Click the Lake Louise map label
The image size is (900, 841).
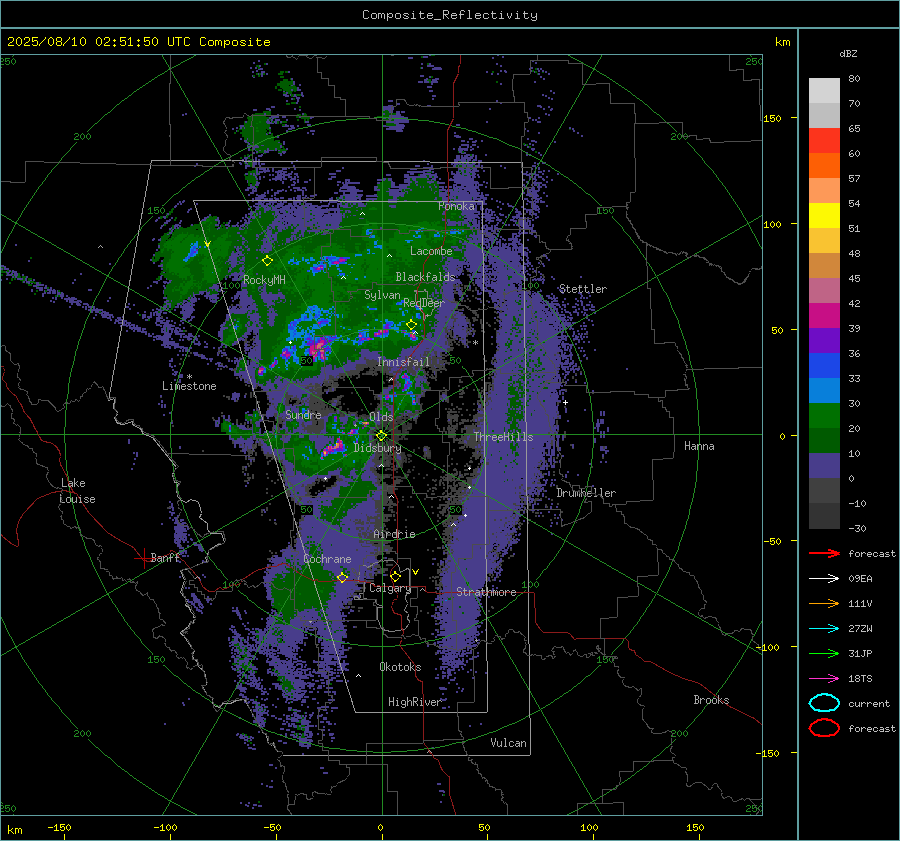click(x=77, y=491)
